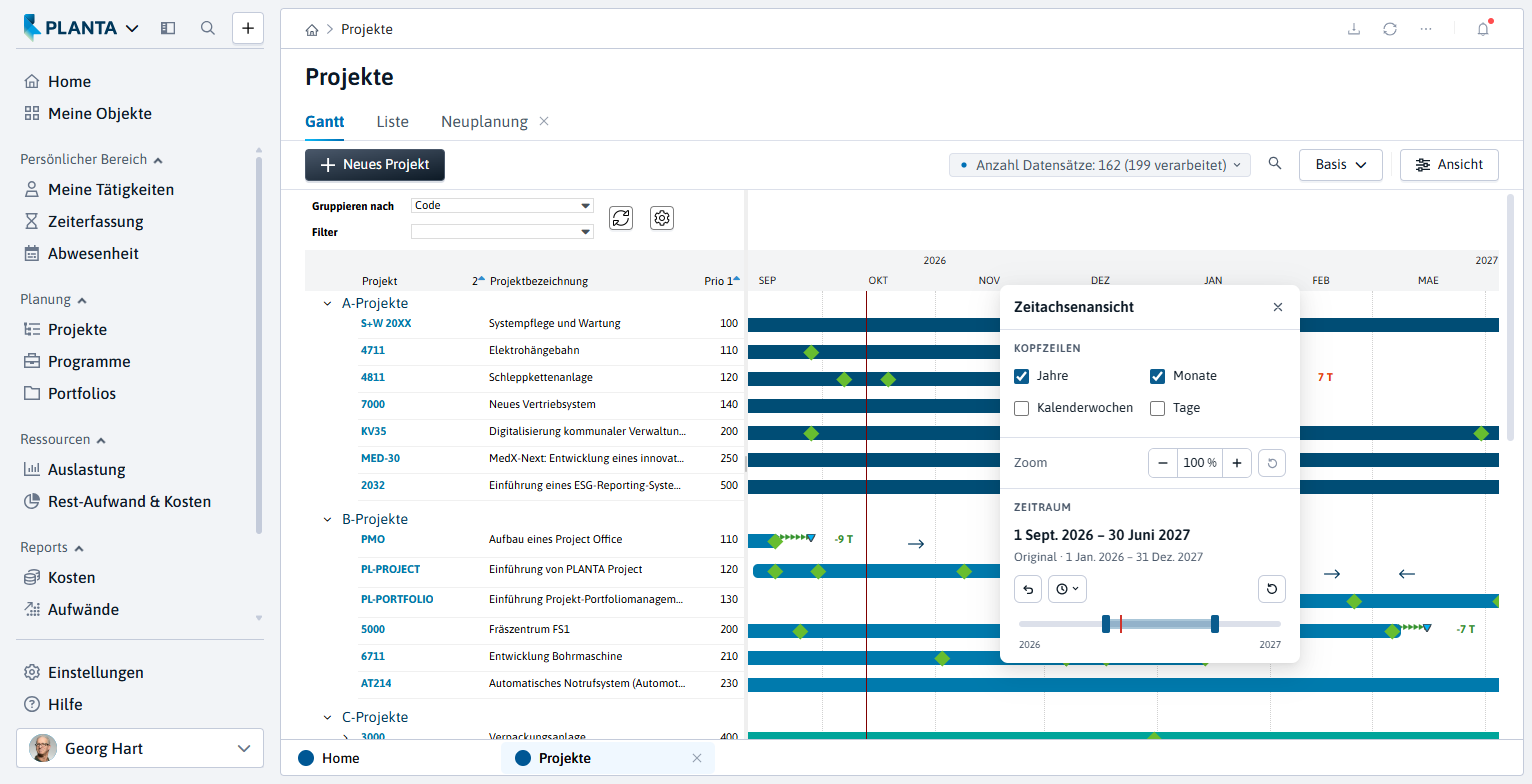Open the Basis dropdown
This screenshot has width=1532, height=784.
(1340, 165)
